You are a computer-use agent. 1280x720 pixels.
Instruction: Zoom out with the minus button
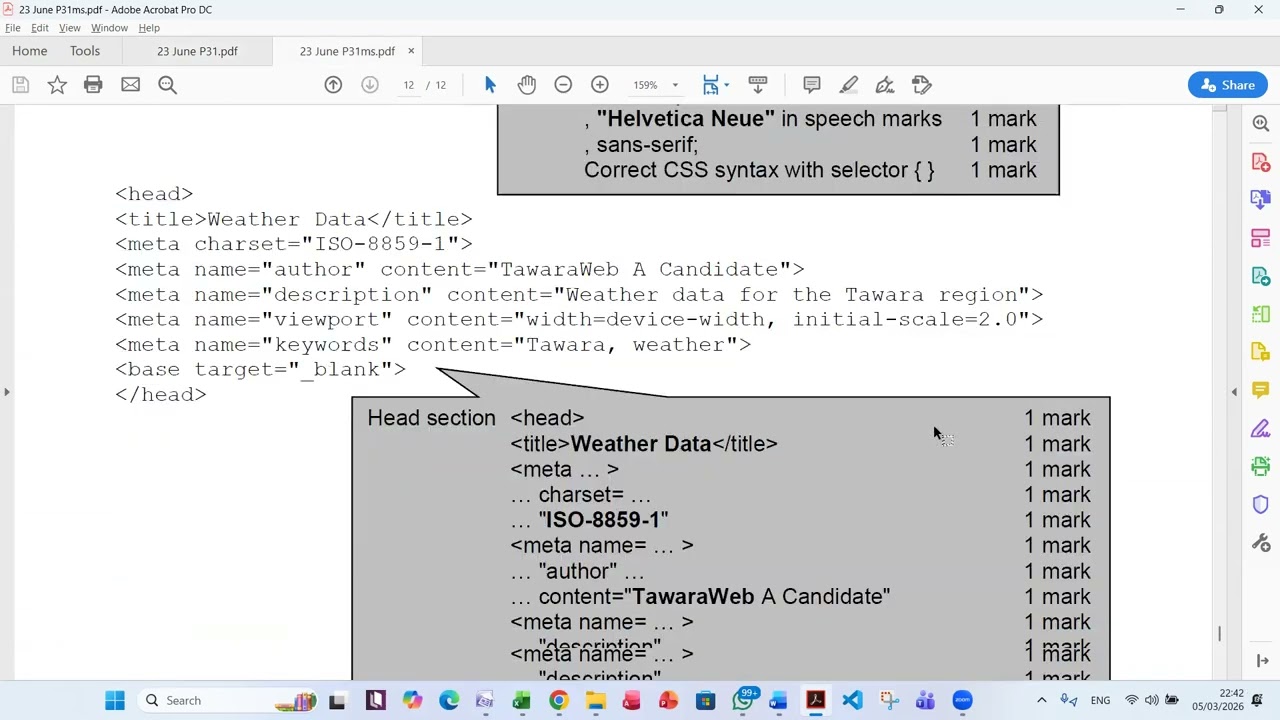coord(563,85)
